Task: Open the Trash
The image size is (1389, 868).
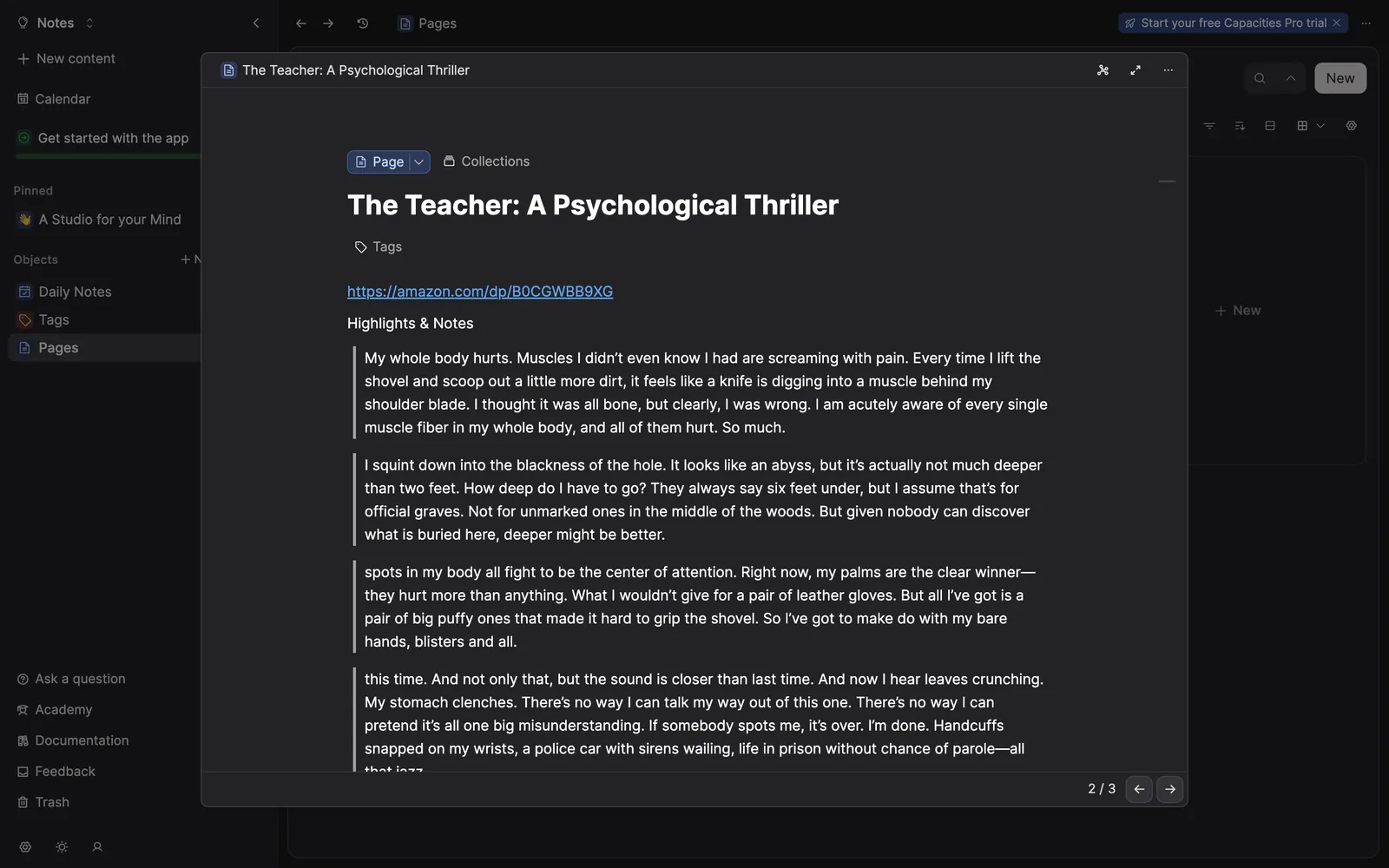Action: coord(43,802)
